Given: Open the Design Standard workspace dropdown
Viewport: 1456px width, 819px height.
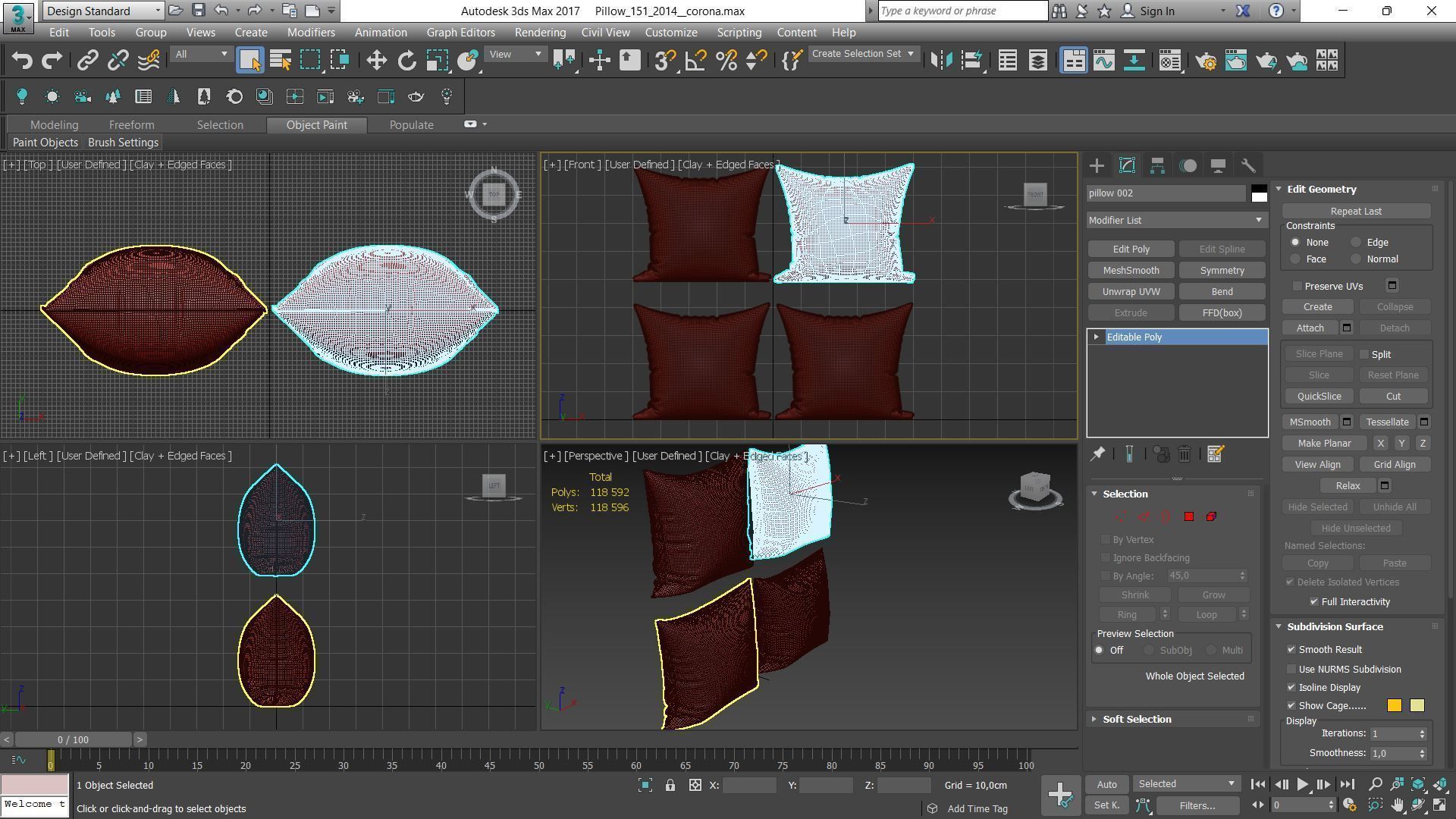Looking at the screenshot, I should point(103,11).
